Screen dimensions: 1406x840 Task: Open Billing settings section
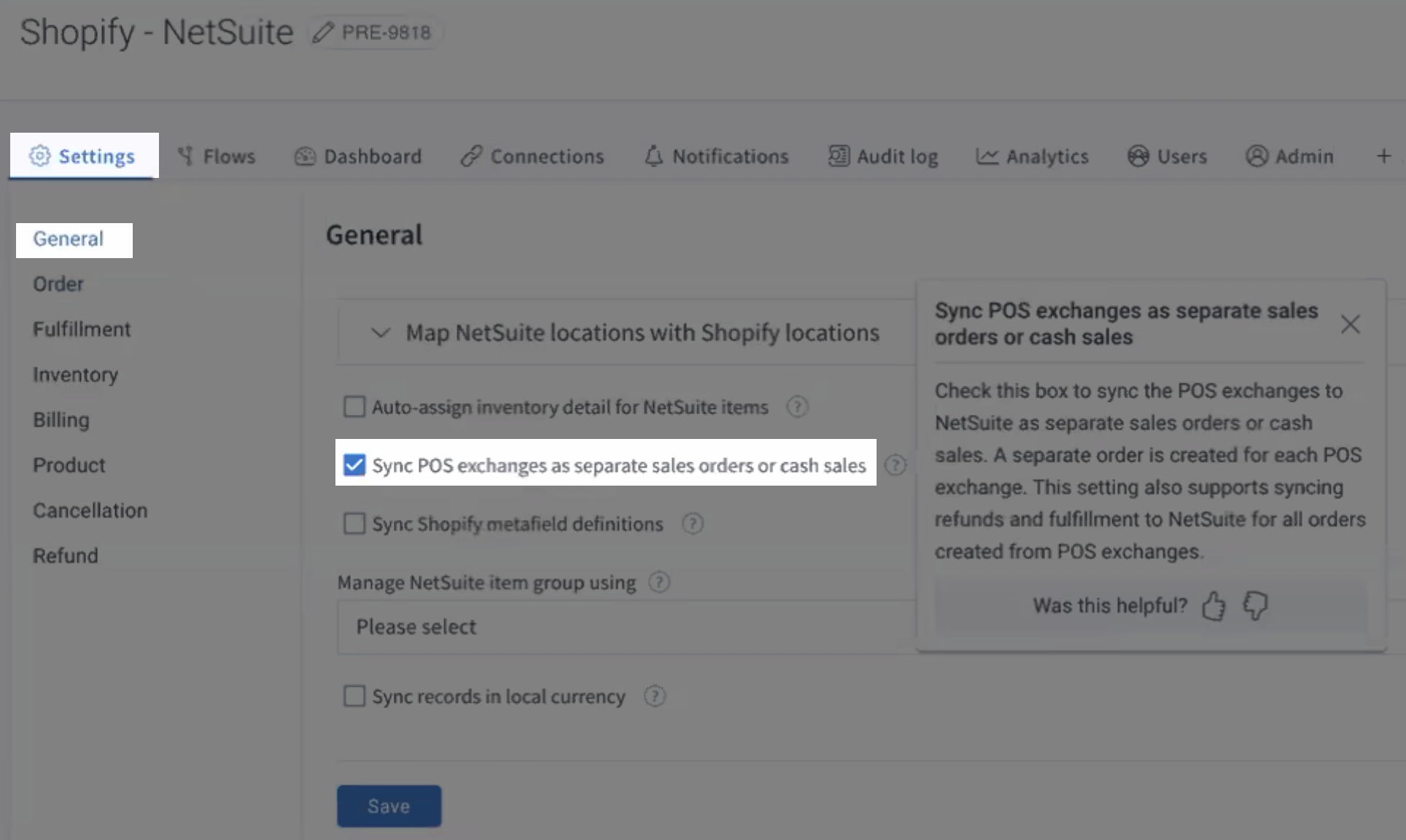[x=61, y=420]
